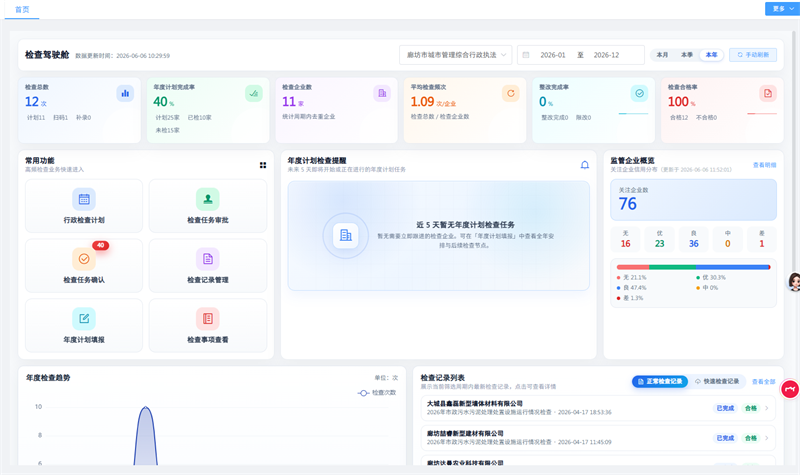
Task: Open the 检查事项查看 list icon
Action: point(208,319)
